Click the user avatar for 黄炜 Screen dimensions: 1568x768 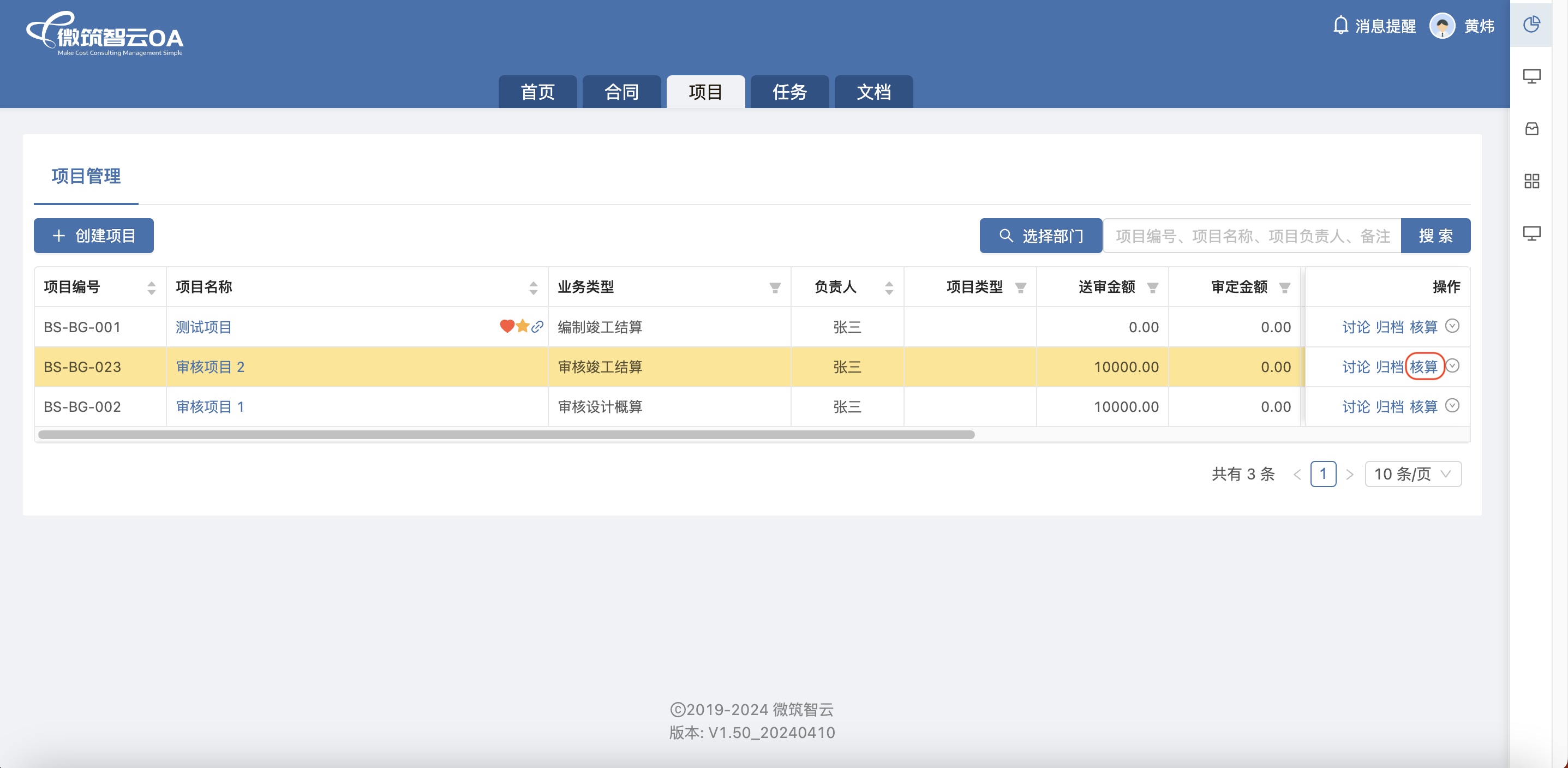[1442, 26]
